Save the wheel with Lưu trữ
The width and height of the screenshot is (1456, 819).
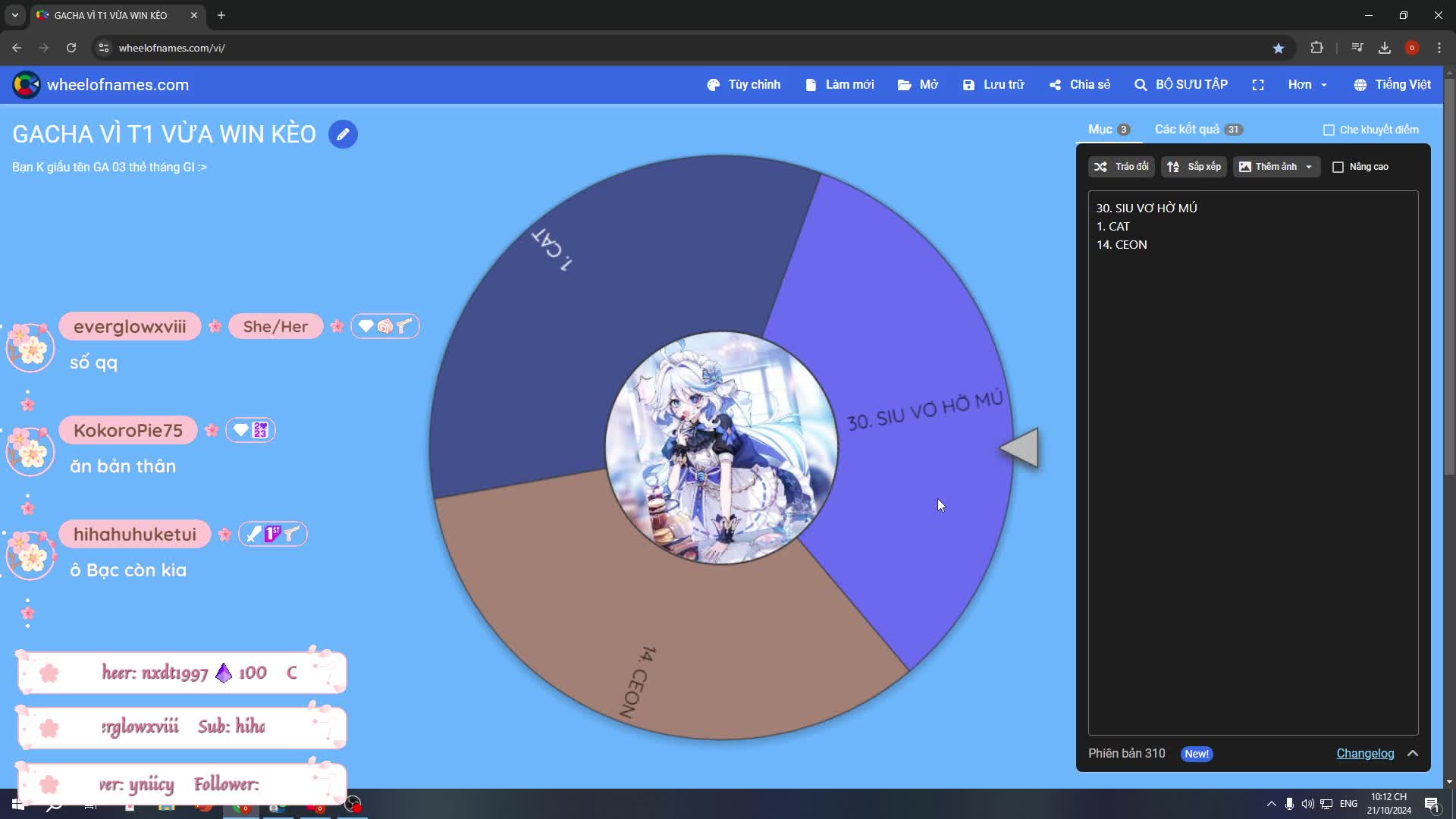click(993, 85)
